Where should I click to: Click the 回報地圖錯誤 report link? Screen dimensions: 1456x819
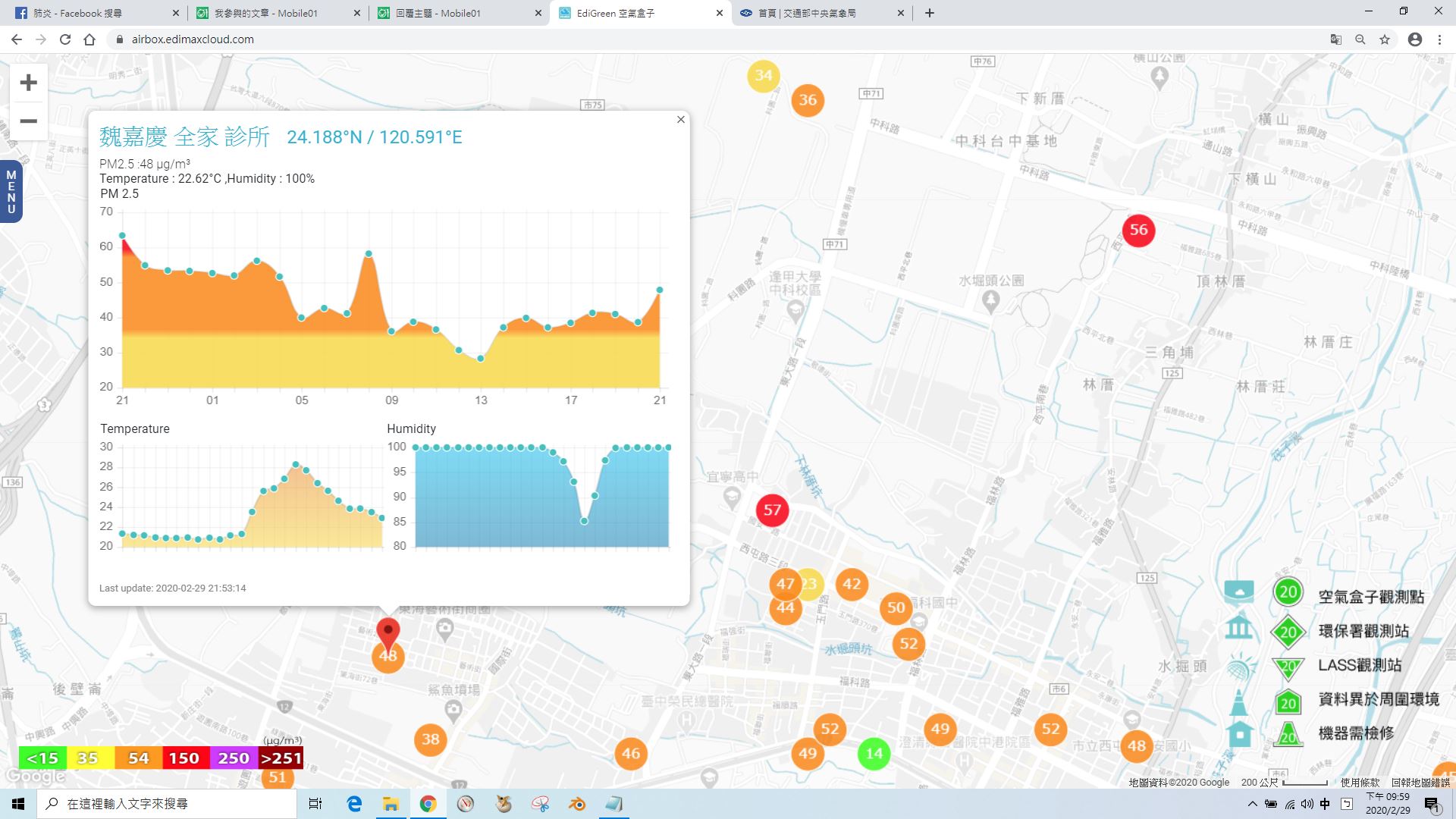point(1420,782)
